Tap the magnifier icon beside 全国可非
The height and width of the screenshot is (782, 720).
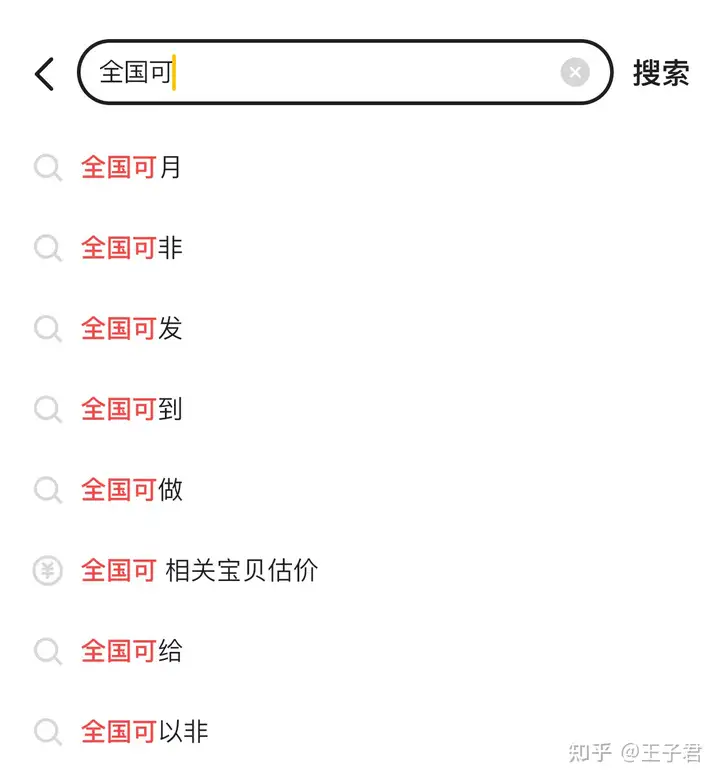(48, 248)
